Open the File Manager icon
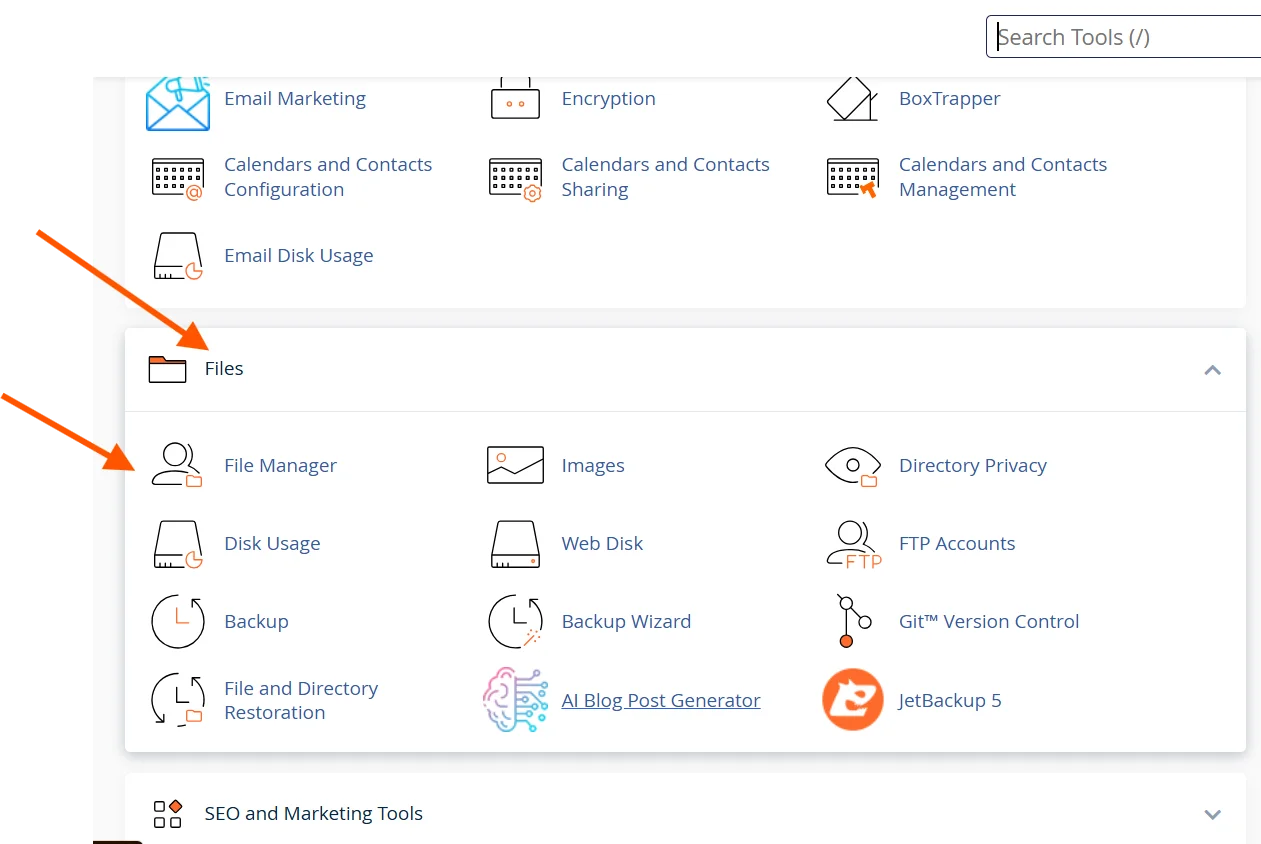This screenshot has height=844, width=1261. pos(177,464)
